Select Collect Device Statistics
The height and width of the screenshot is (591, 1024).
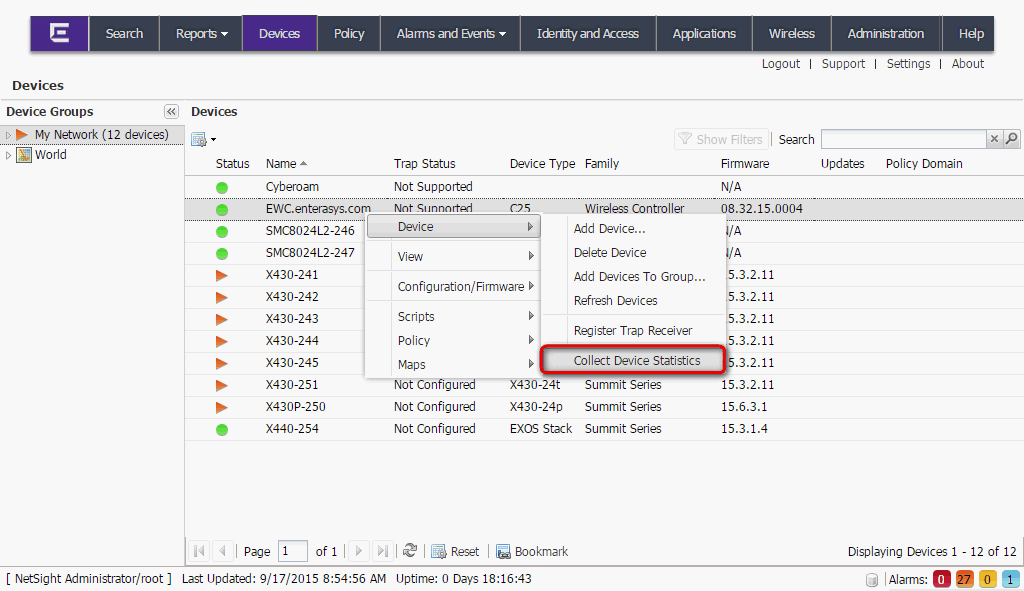pyautogui.click(x=633, y=360)
